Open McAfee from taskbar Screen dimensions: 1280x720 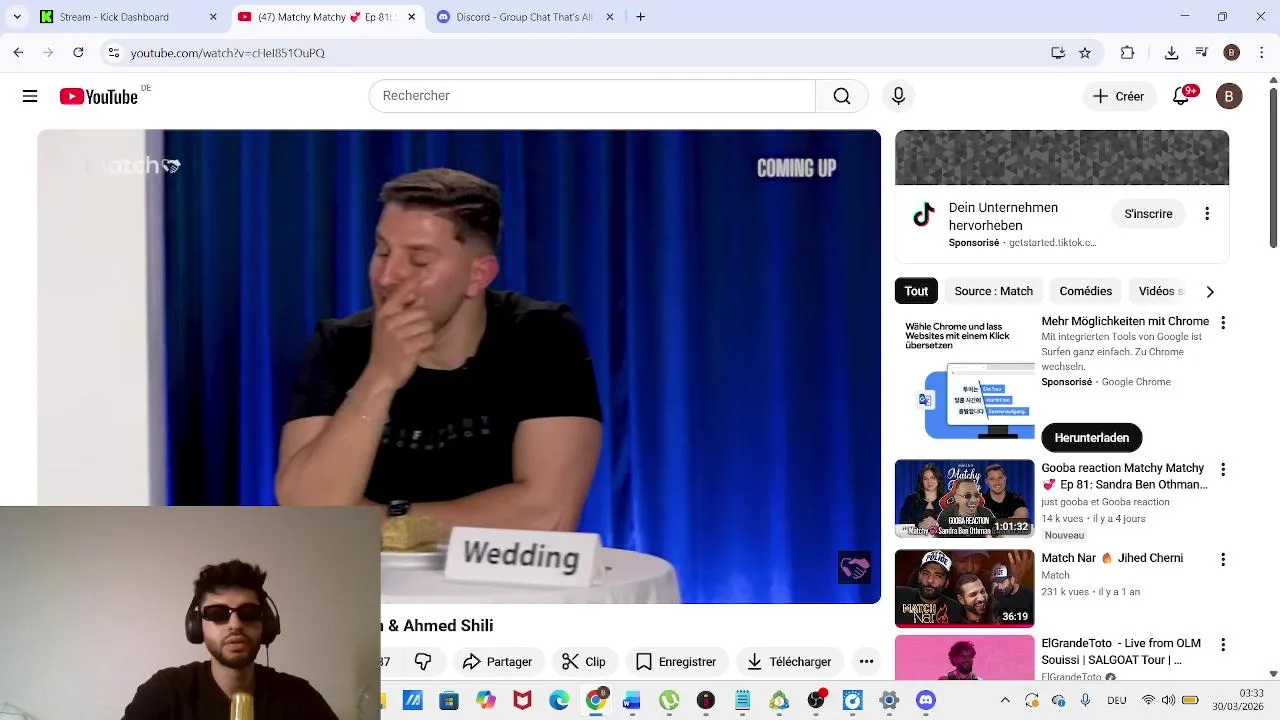[x=522, y=700]
